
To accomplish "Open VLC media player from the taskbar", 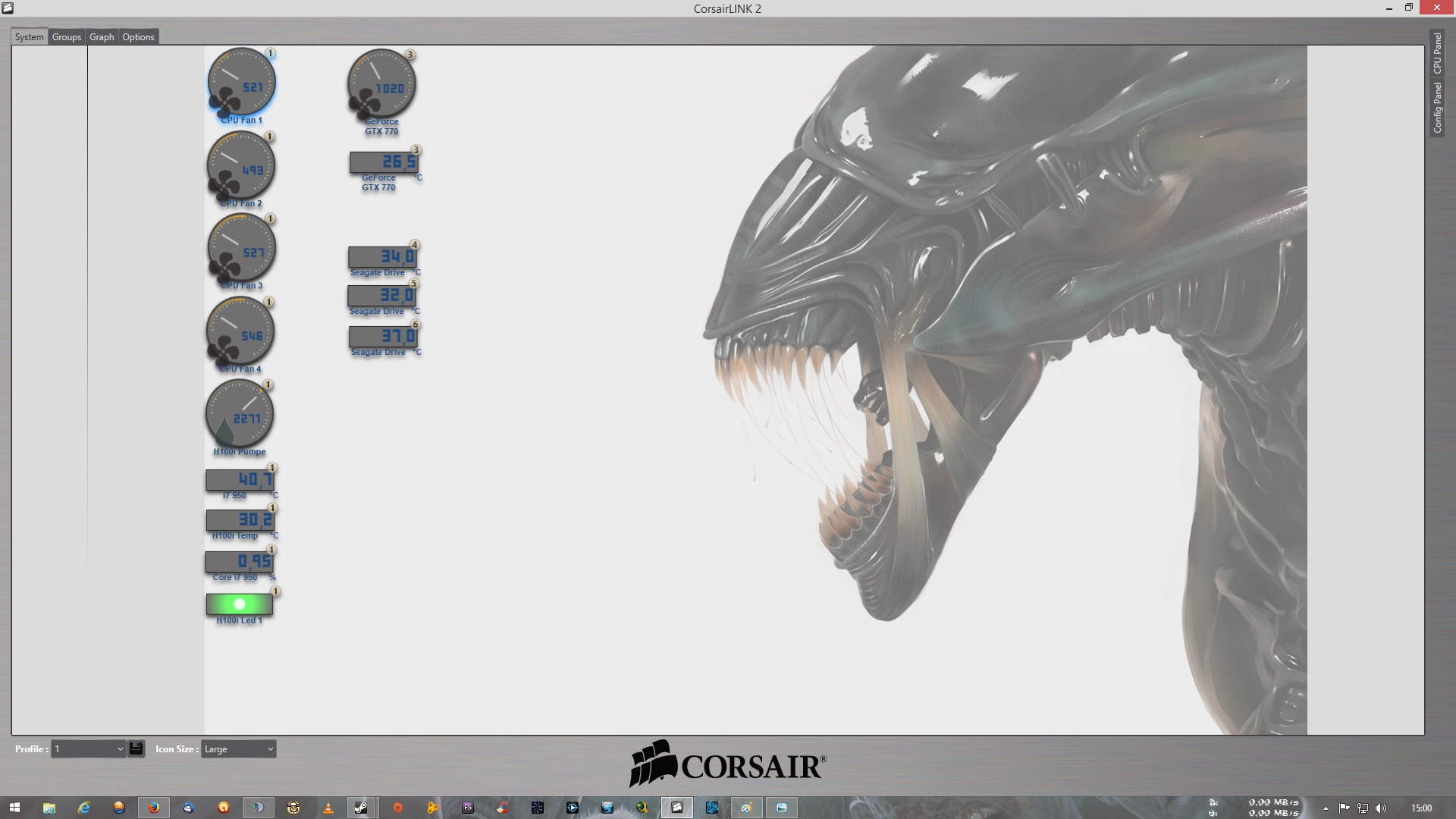I will [328, 808].
